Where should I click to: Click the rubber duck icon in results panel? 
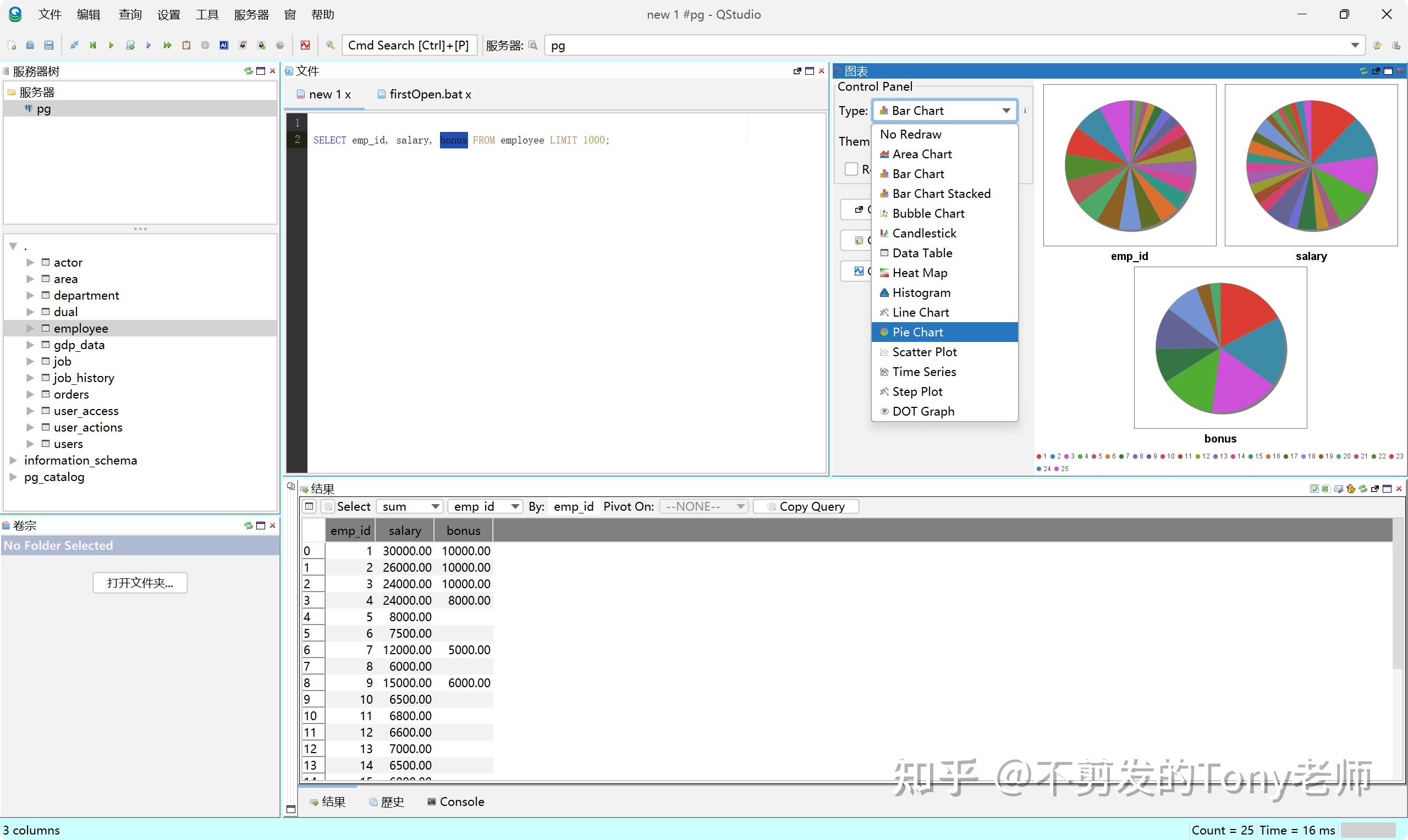1351,489
